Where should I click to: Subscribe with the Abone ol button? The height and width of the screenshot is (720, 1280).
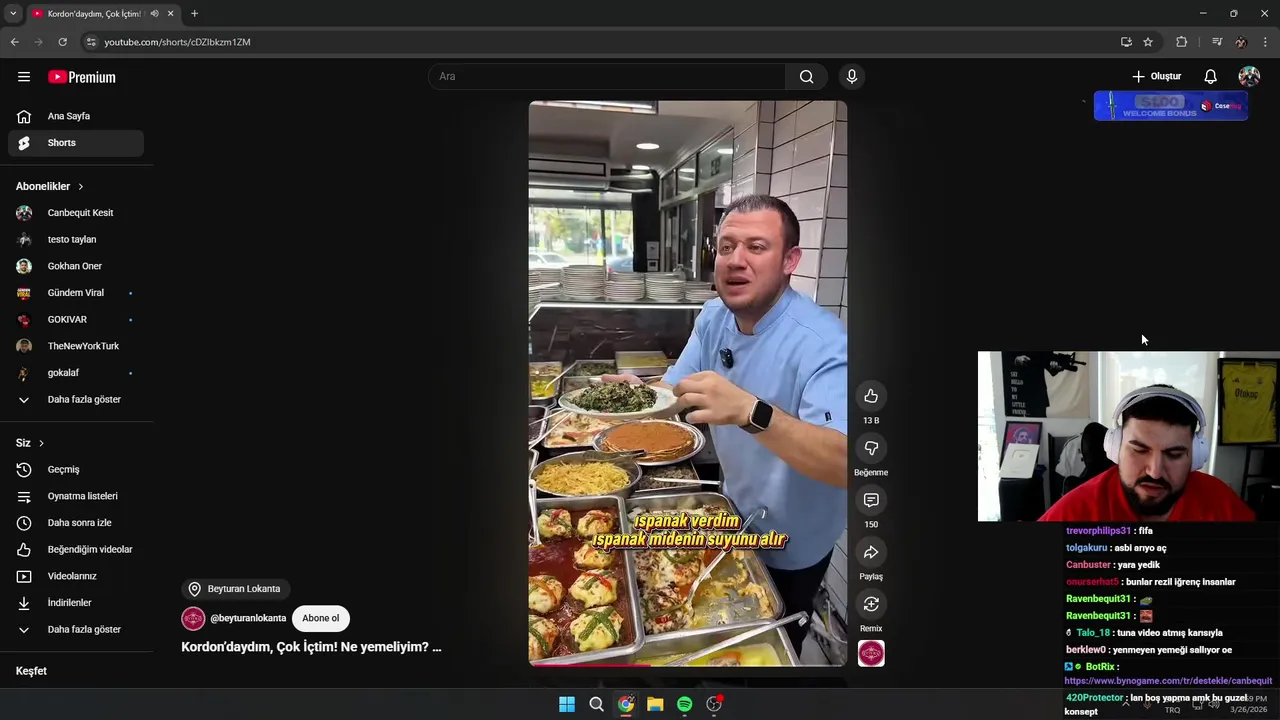(321, 618)
